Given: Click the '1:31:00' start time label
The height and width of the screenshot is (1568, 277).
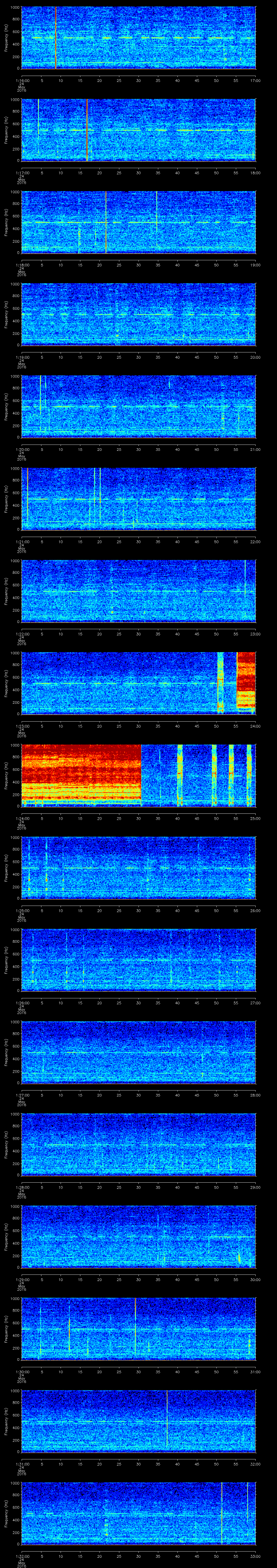Looking at the screenshot, I should click(x=22, y=1464).
